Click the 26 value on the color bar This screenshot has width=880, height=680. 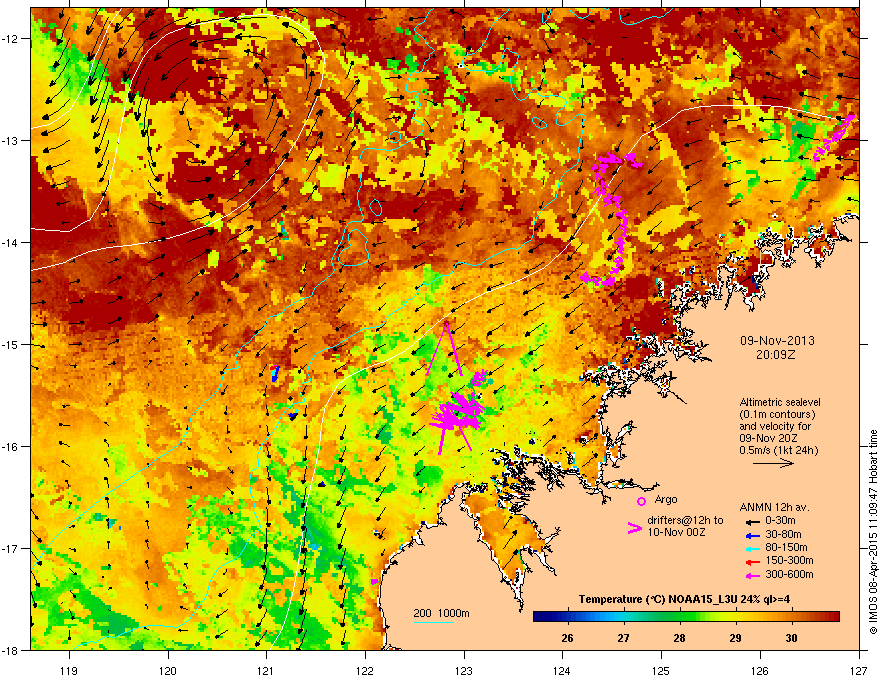coord(567,638)
